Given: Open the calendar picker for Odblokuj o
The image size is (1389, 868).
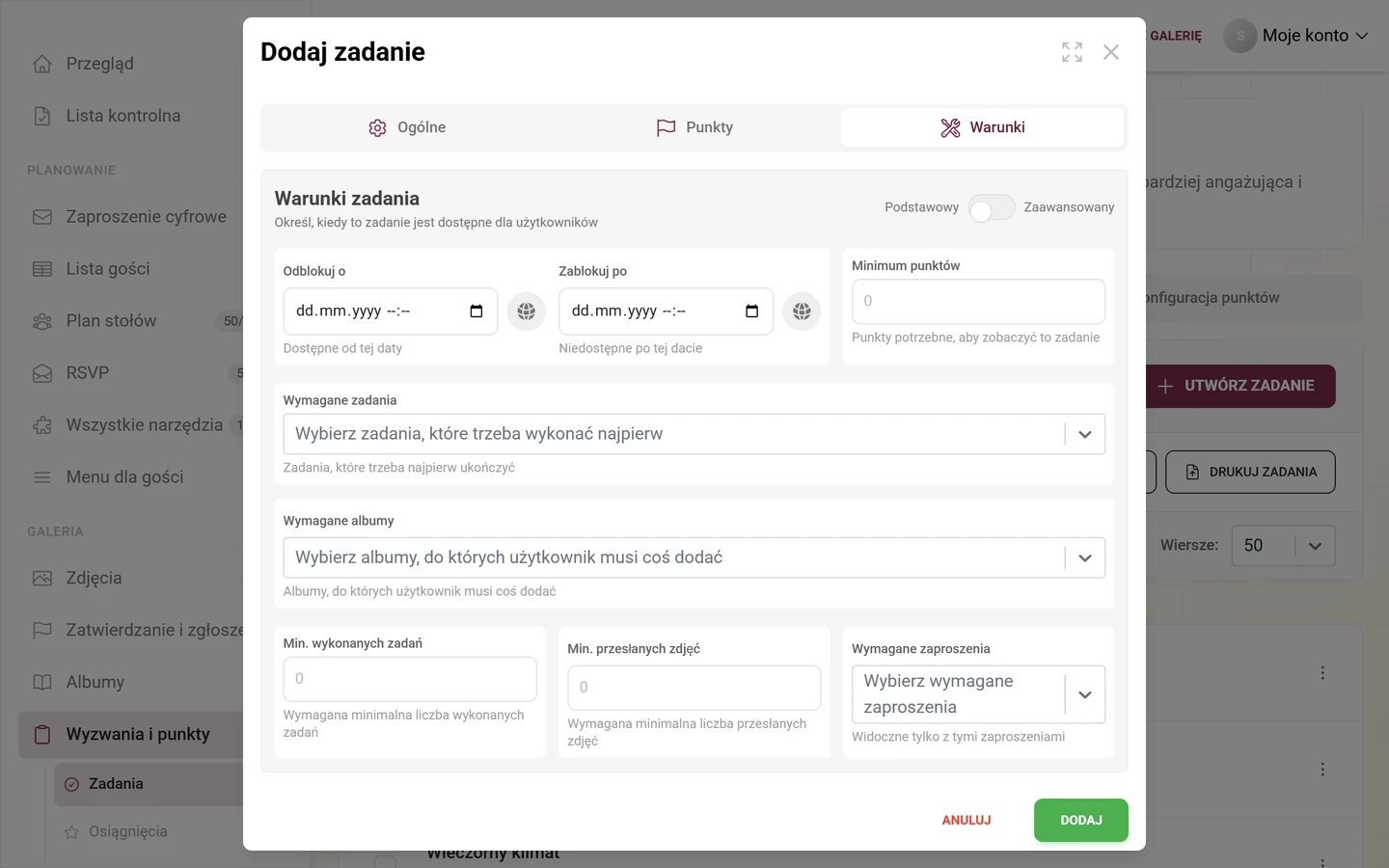Looking at the screenshot, I should point(477,312).
